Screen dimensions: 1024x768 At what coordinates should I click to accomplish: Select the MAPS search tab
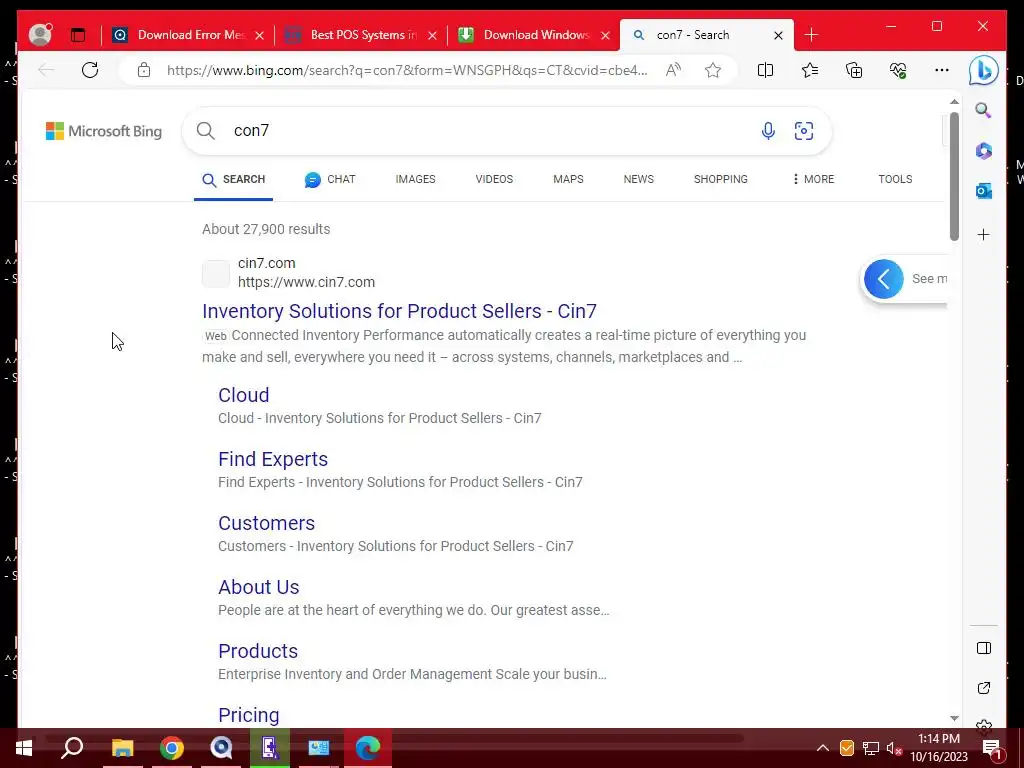coord(568,180)
